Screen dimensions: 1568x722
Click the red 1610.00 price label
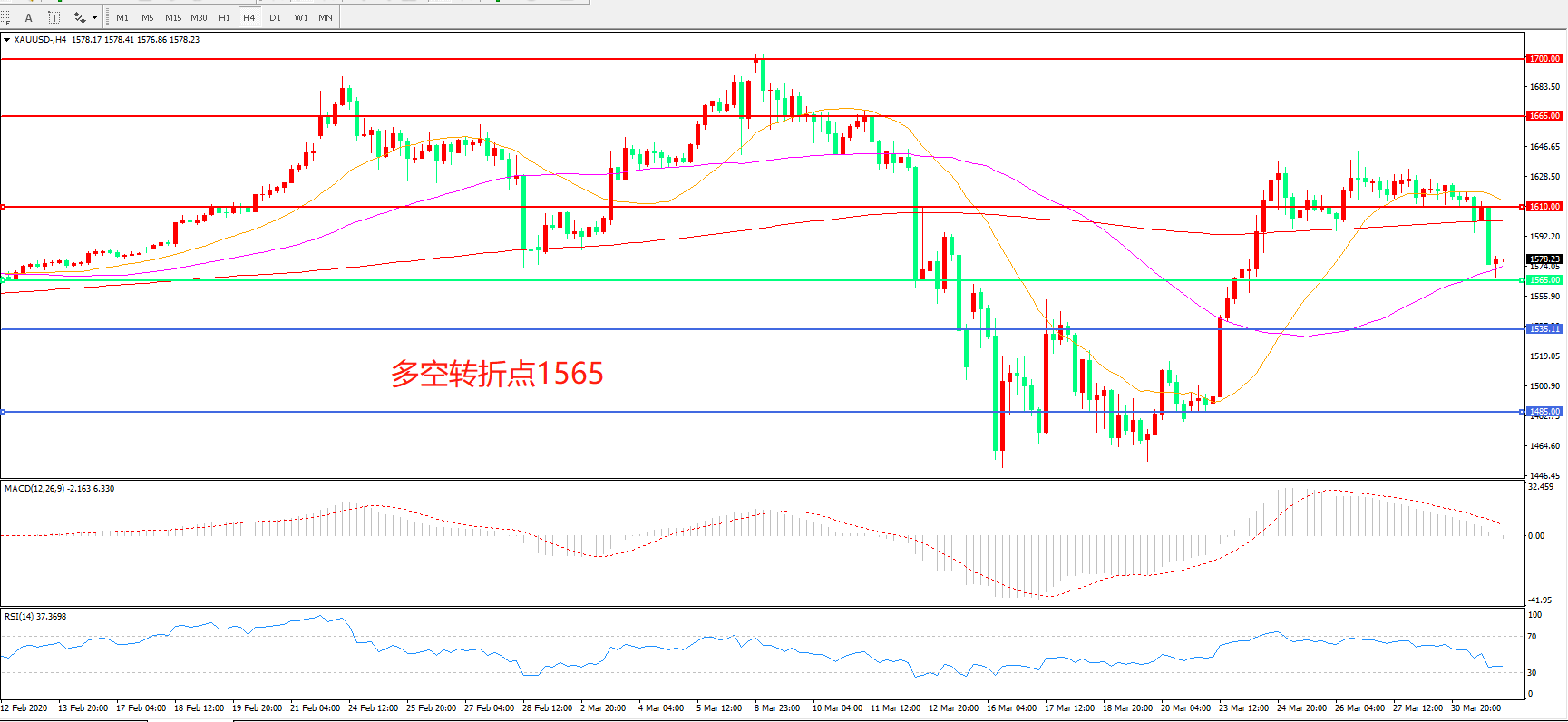pyautogui.click(x=1544, y=207)
